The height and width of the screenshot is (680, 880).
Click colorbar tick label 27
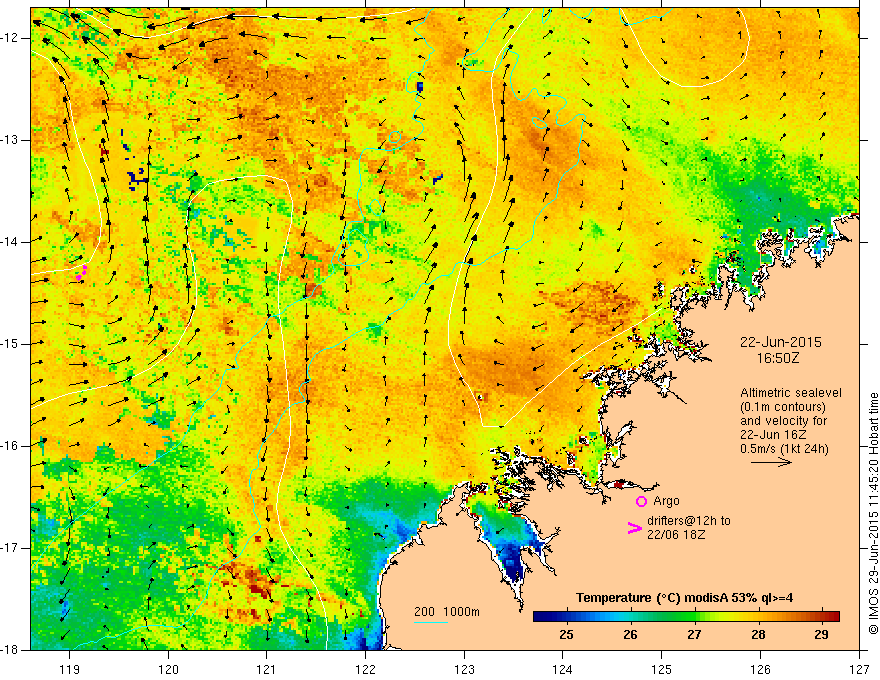694,635
